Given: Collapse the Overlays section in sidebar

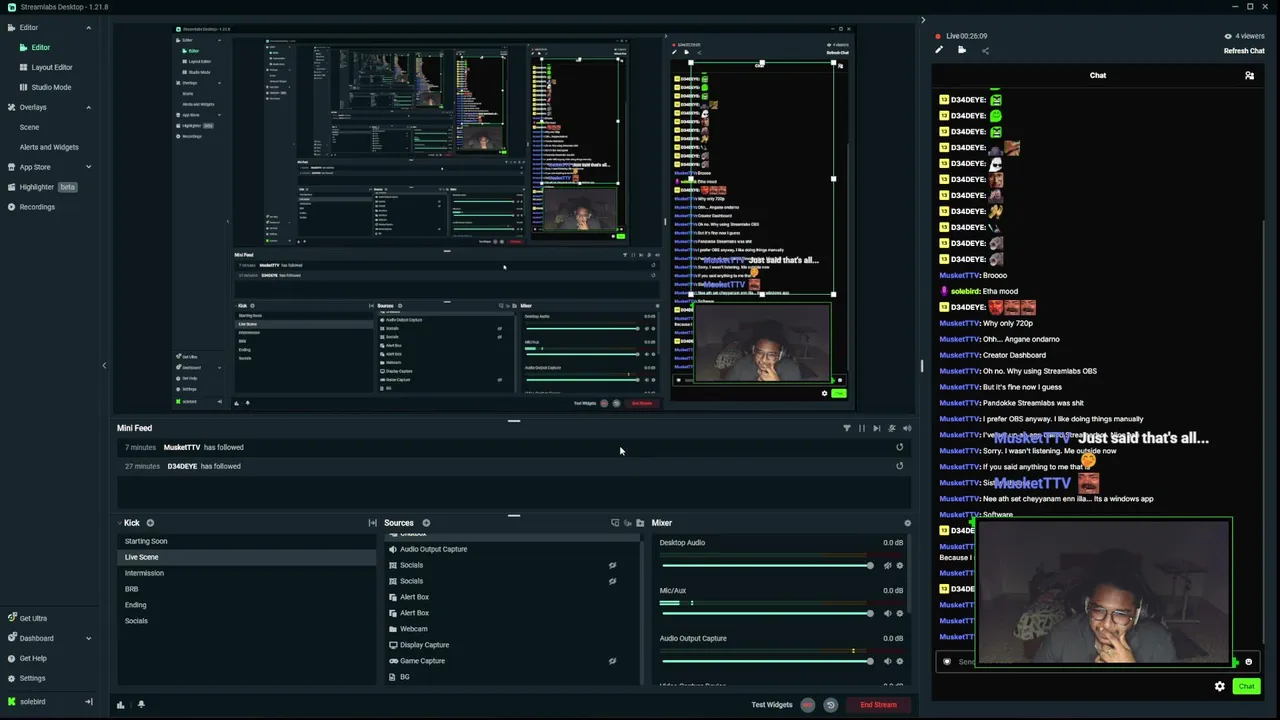Looking at the screenshot, I should (88, 107).
